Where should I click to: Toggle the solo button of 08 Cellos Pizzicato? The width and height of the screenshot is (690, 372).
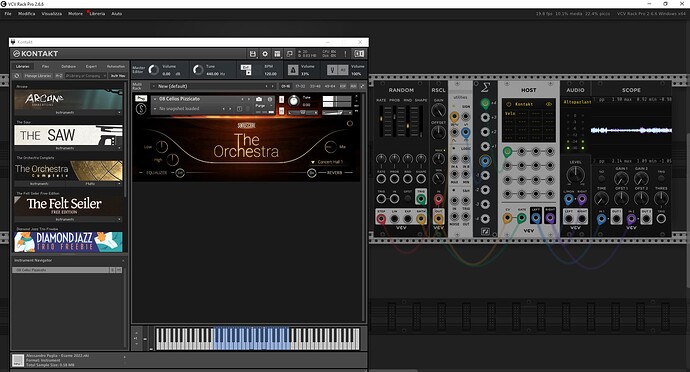pyautogui.click(x=282, y=100)
